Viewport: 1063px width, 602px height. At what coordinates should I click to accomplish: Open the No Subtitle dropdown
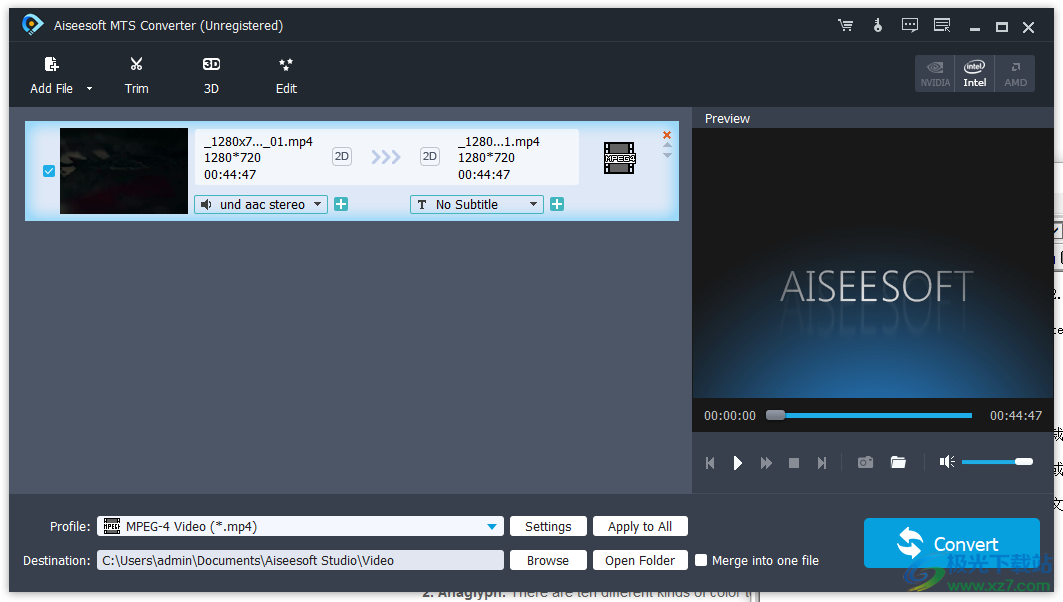pos(533,204)
